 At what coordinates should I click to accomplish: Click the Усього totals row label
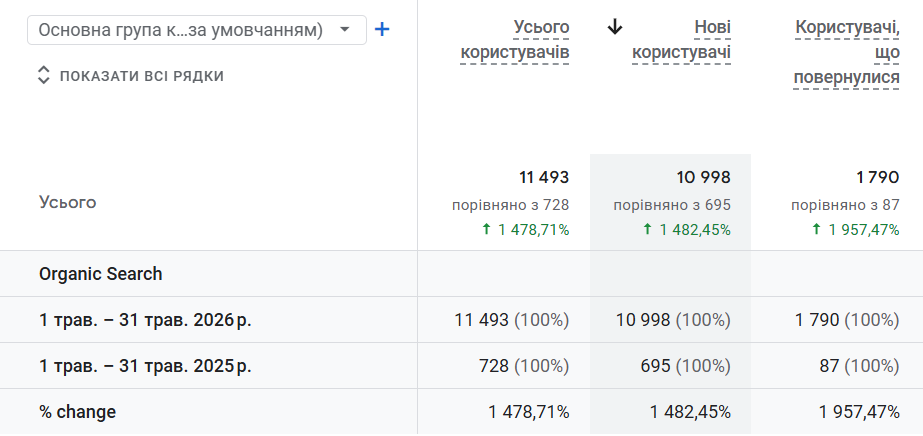pos(67,202)
